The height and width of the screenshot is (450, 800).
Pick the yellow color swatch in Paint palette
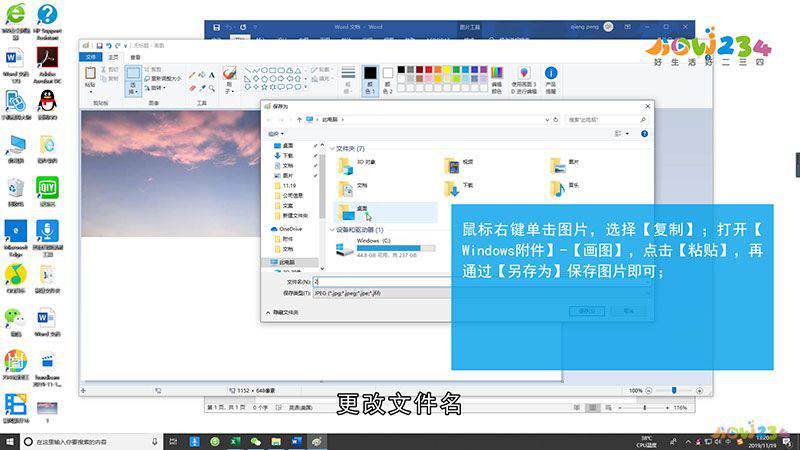pyautogui.click(x=447, y=70)
